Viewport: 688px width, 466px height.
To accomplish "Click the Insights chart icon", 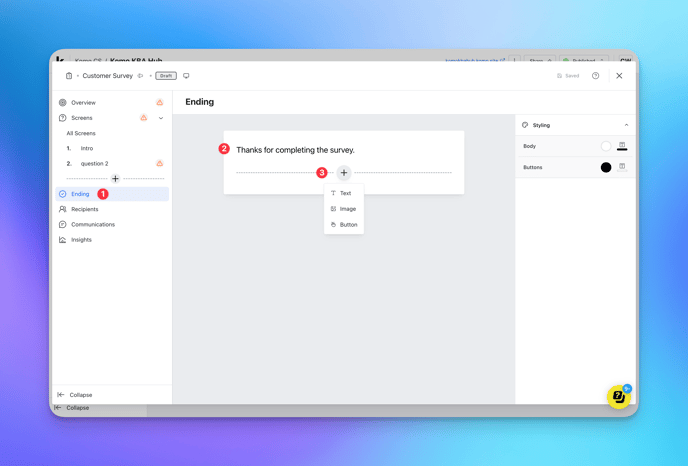I will tap(63, 240).
